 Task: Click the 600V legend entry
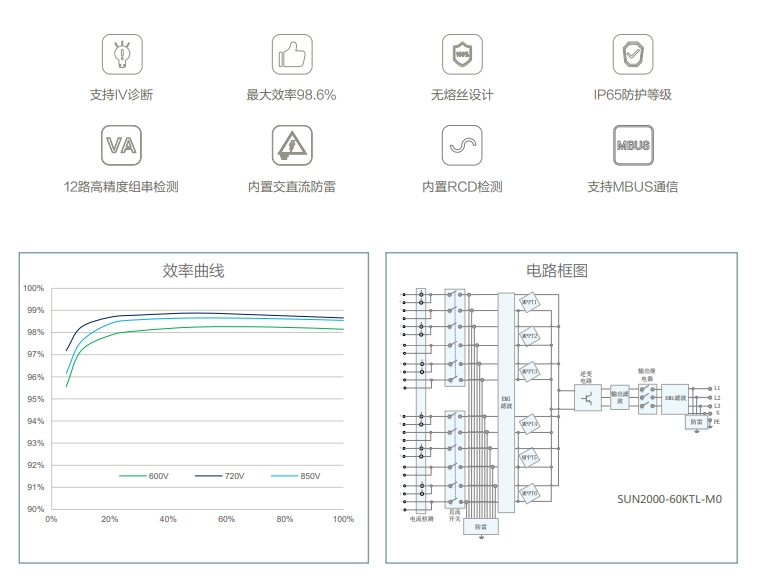147,476
